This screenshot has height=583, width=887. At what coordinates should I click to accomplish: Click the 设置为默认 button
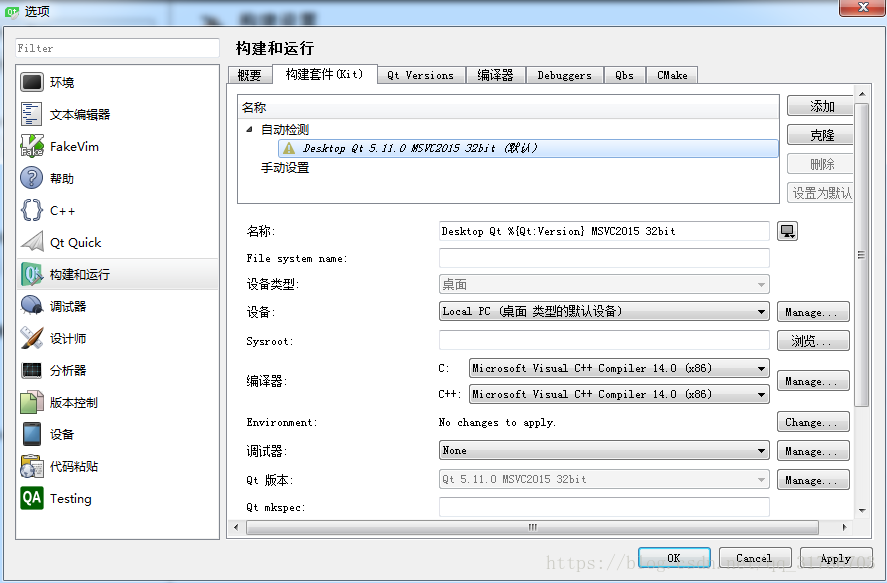point(820,193)
